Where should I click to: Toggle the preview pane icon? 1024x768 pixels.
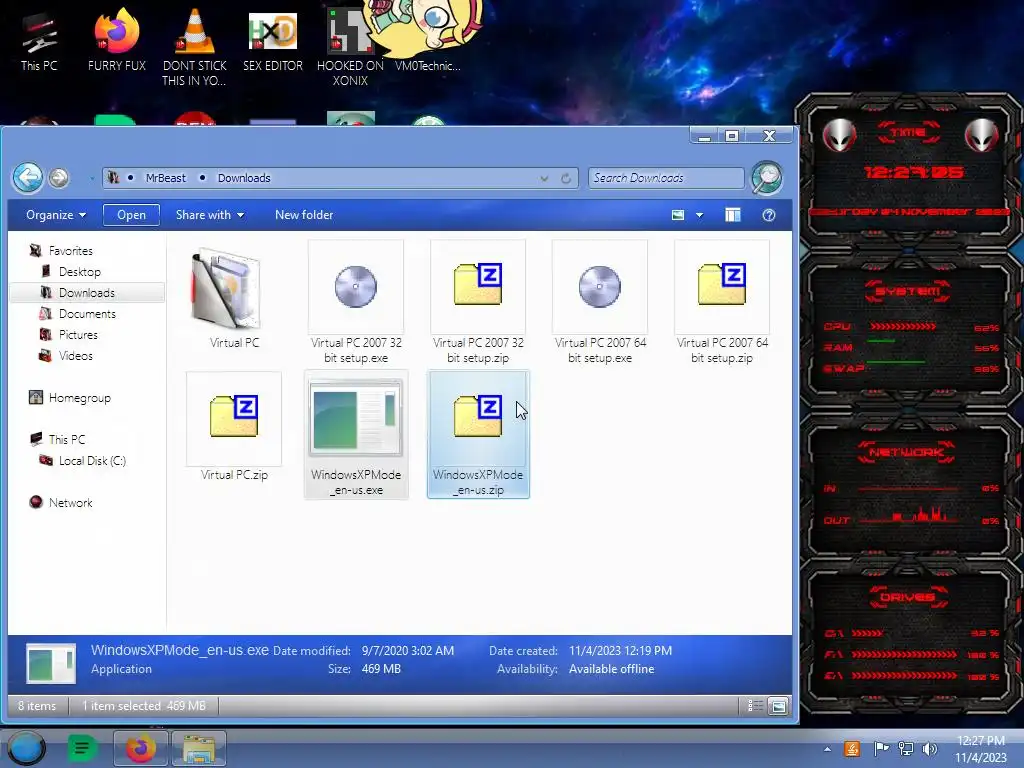[x=733, y=215]
